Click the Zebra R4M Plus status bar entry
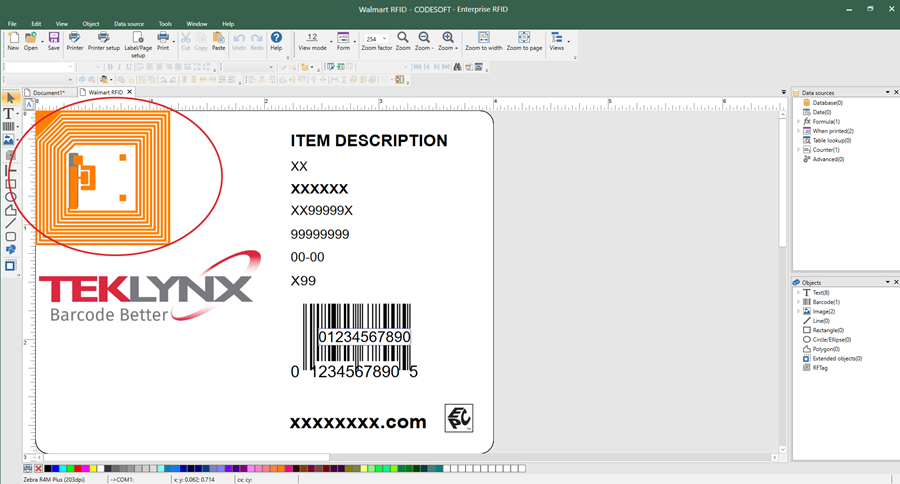 tap(54, 479)
